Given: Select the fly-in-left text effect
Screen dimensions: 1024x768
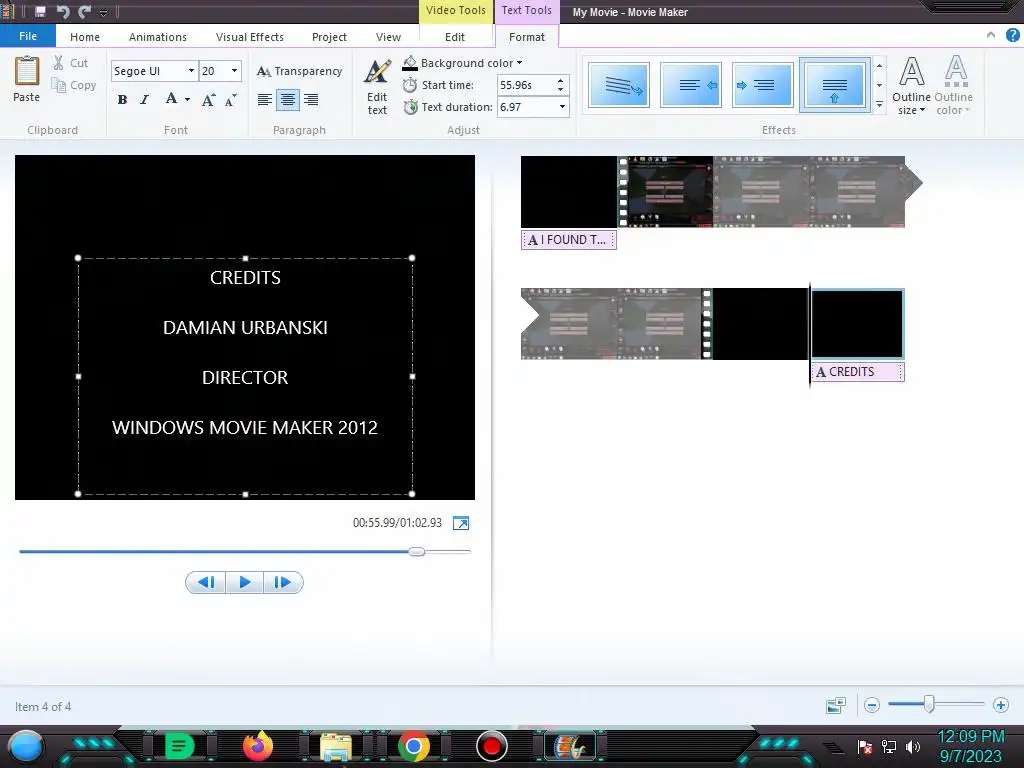Looking at the screenshot, I should (x=690, y=85).
